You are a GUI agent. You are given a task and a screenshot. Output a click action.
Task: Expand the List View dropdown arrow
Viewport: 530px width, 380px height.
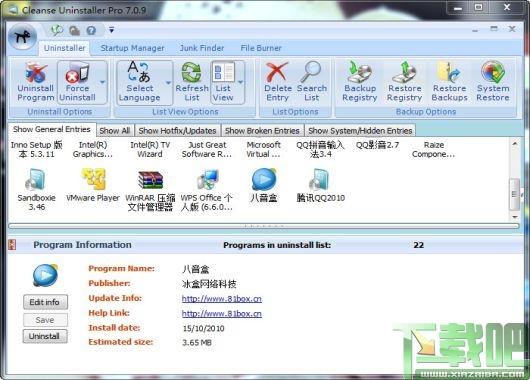[x=240, y=82]
